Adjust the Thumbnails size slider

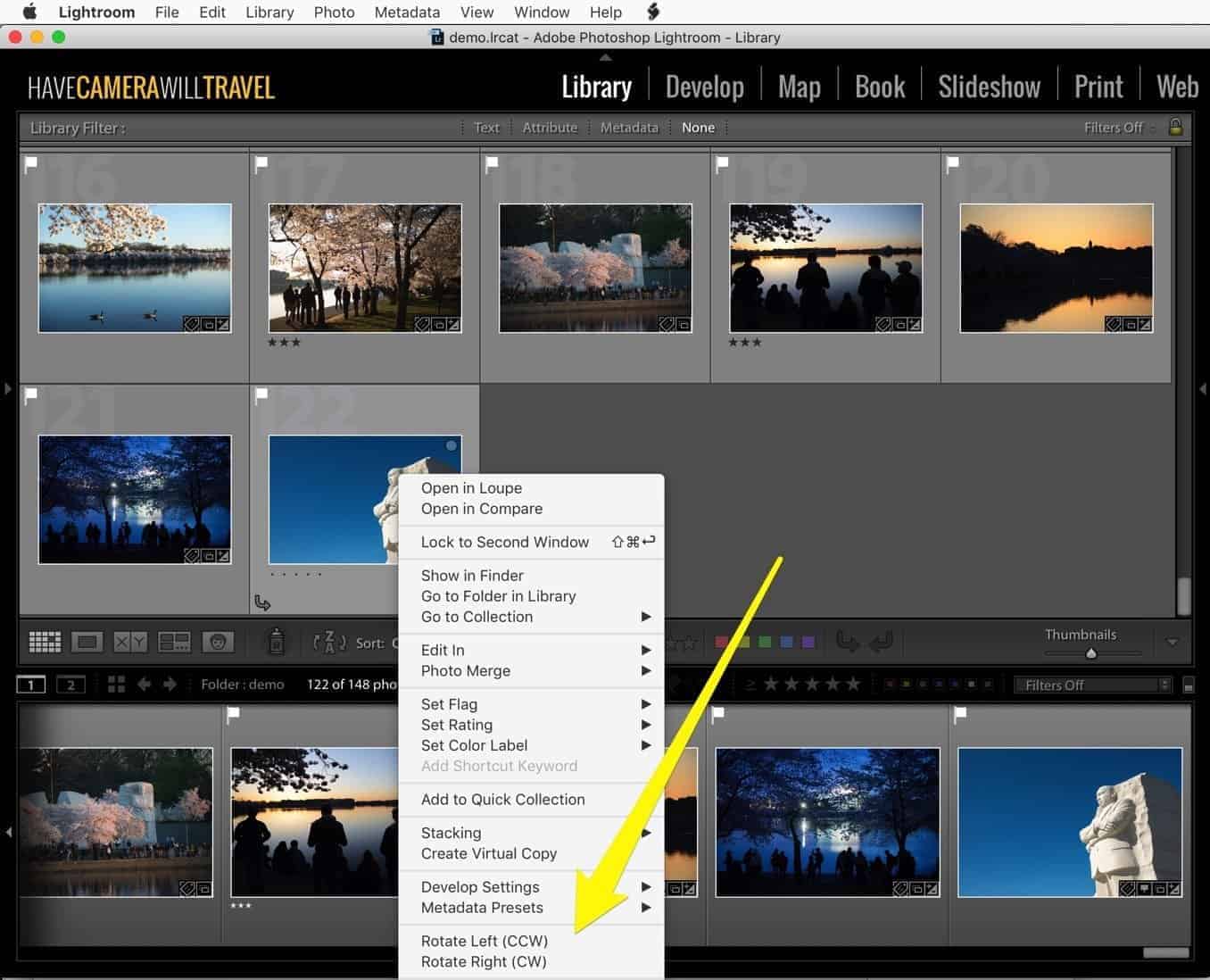click(1090, 653)
